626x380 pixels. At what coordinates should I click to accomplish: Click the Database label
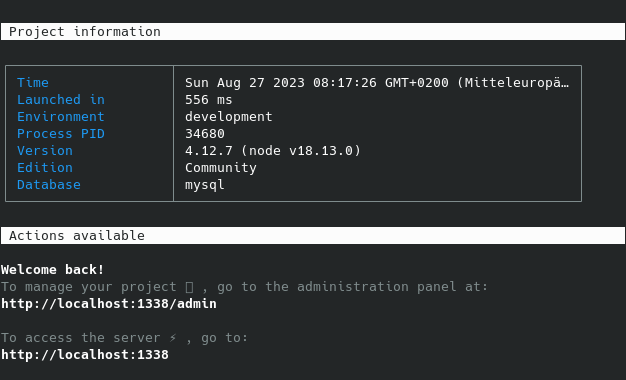click(49, 185)
